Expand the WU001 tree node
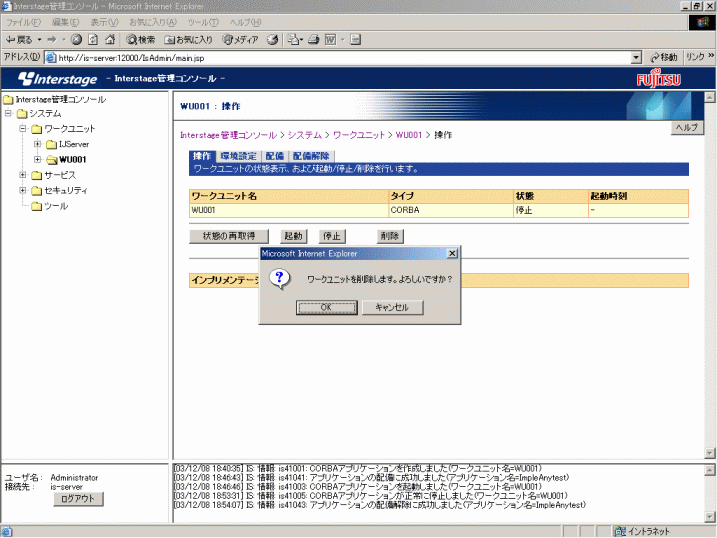 [x=37, y=159]
